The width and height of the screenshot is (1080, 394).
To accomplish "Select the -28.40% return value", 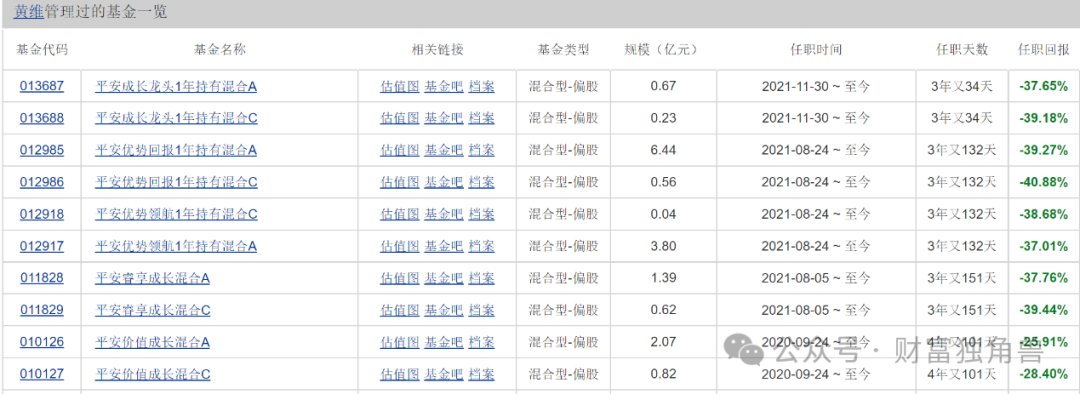I will [1043, 374].
